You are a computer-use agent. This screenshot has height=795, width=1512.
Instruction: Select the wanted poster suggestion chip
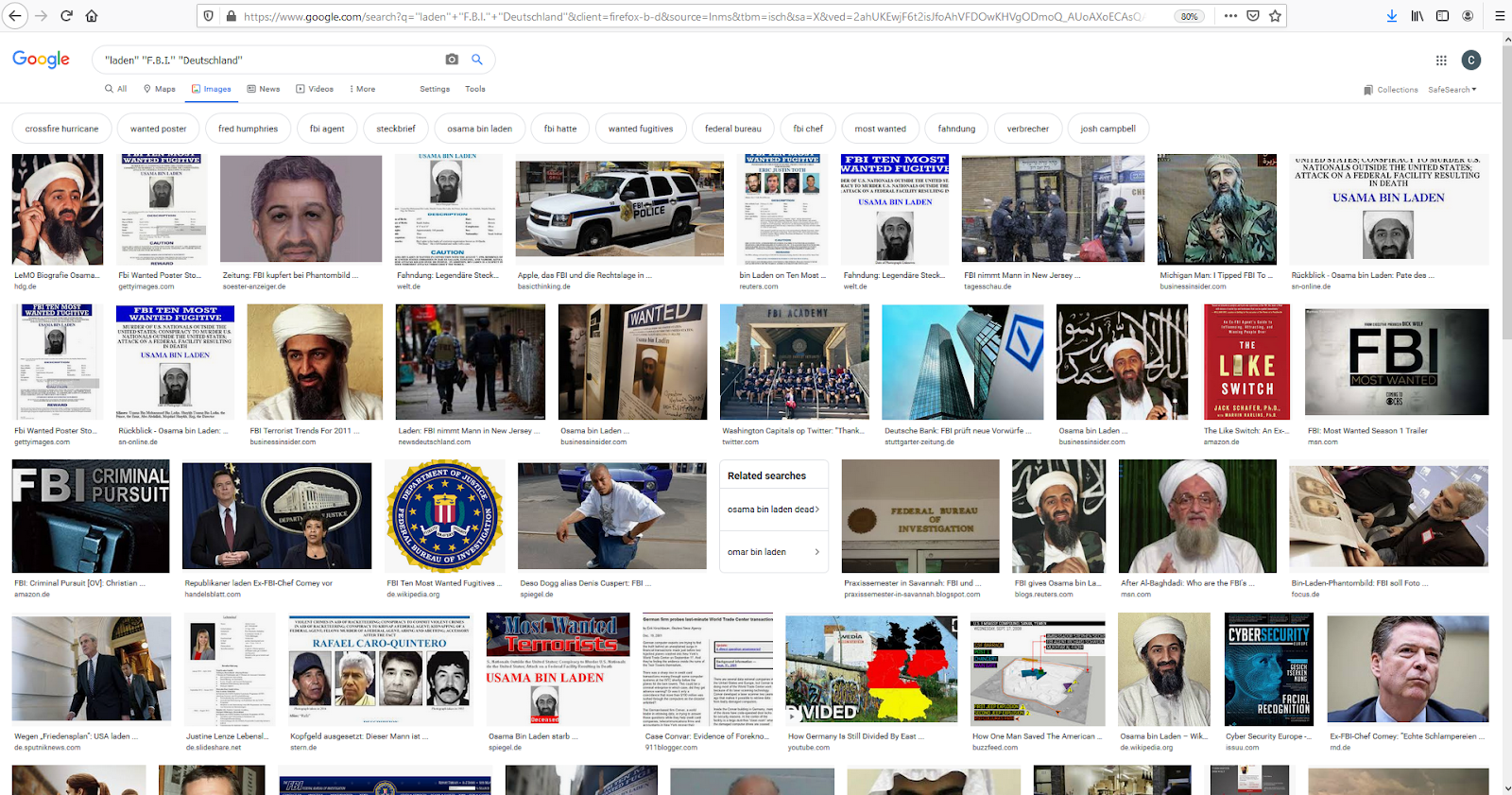[x=159, y=129]
